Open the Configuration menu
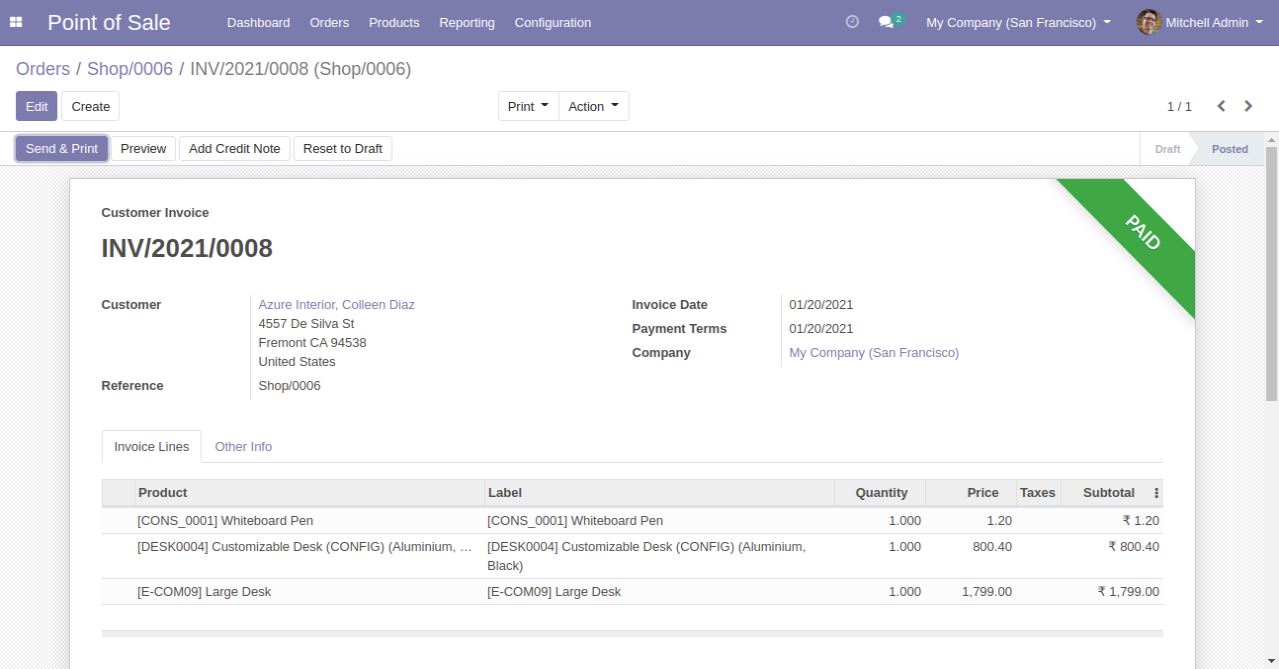The width and height of the screenshot is (1279, 669). (x=553, y=22)
